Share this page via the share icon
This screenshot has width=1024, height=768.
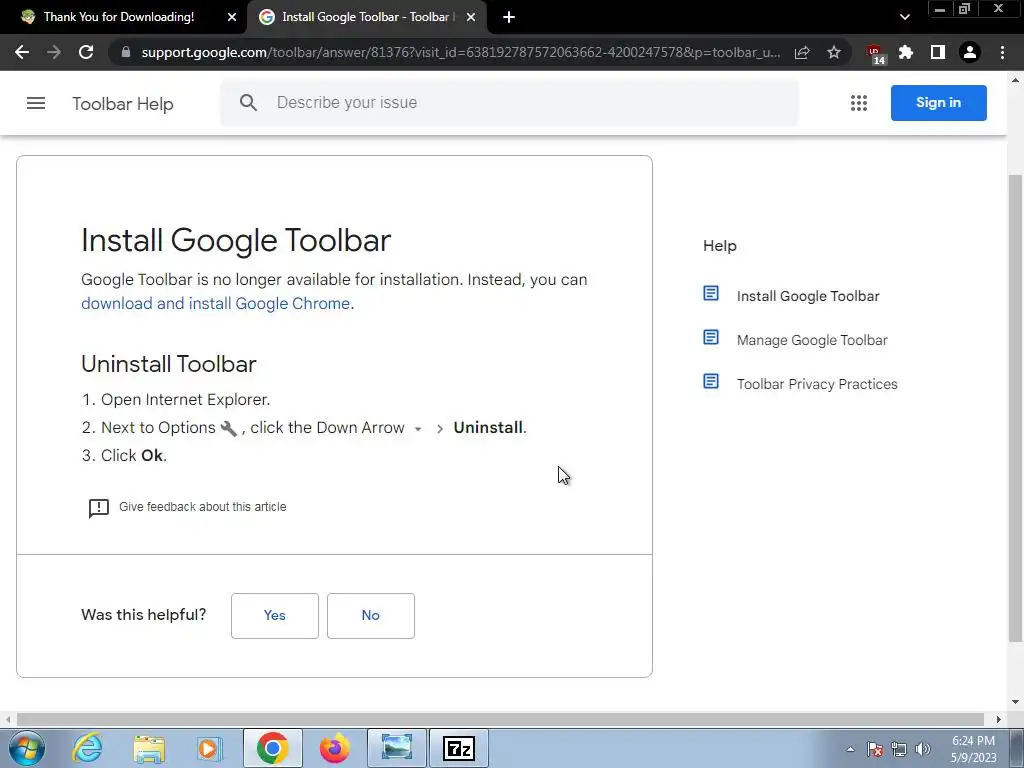(x=802, y=52)
